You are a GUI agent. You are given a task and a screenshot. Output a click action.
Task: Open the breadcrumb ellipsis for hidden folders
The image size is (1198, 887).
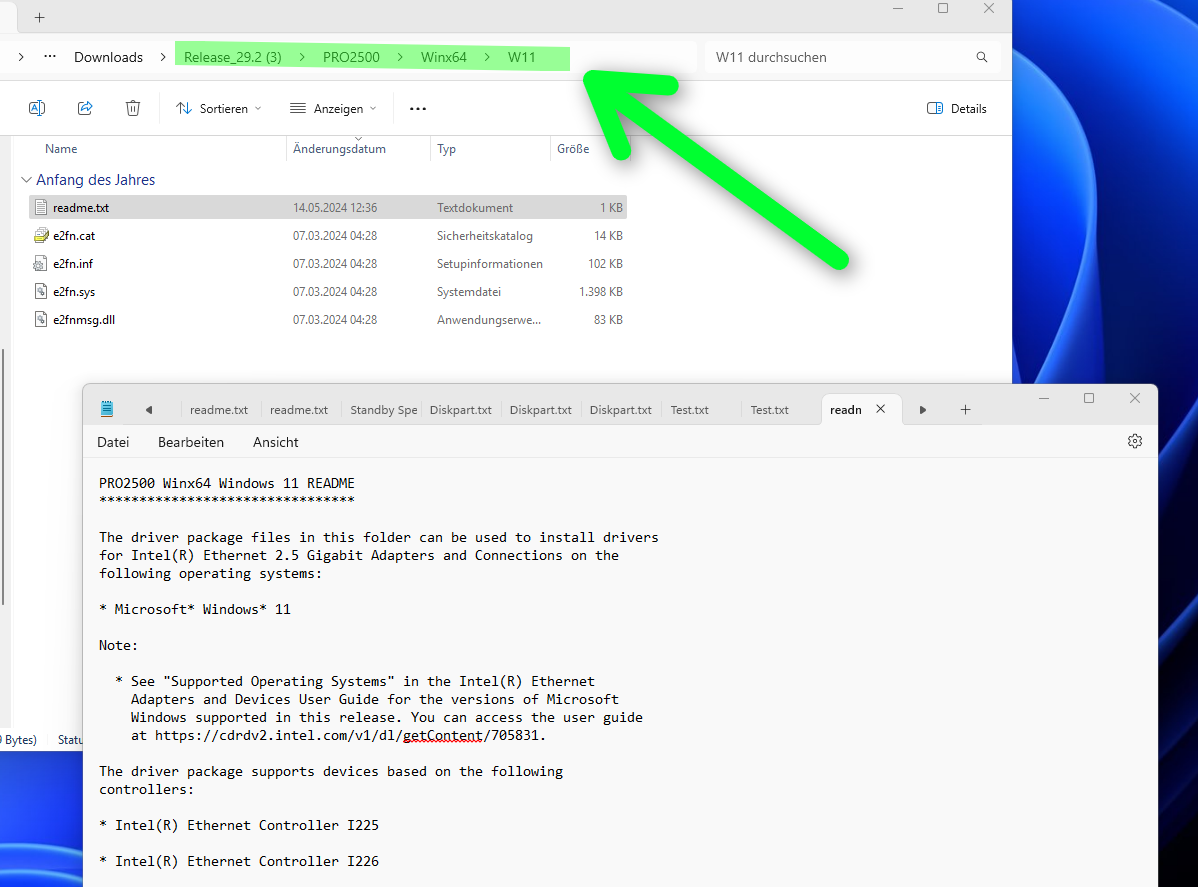50,57
